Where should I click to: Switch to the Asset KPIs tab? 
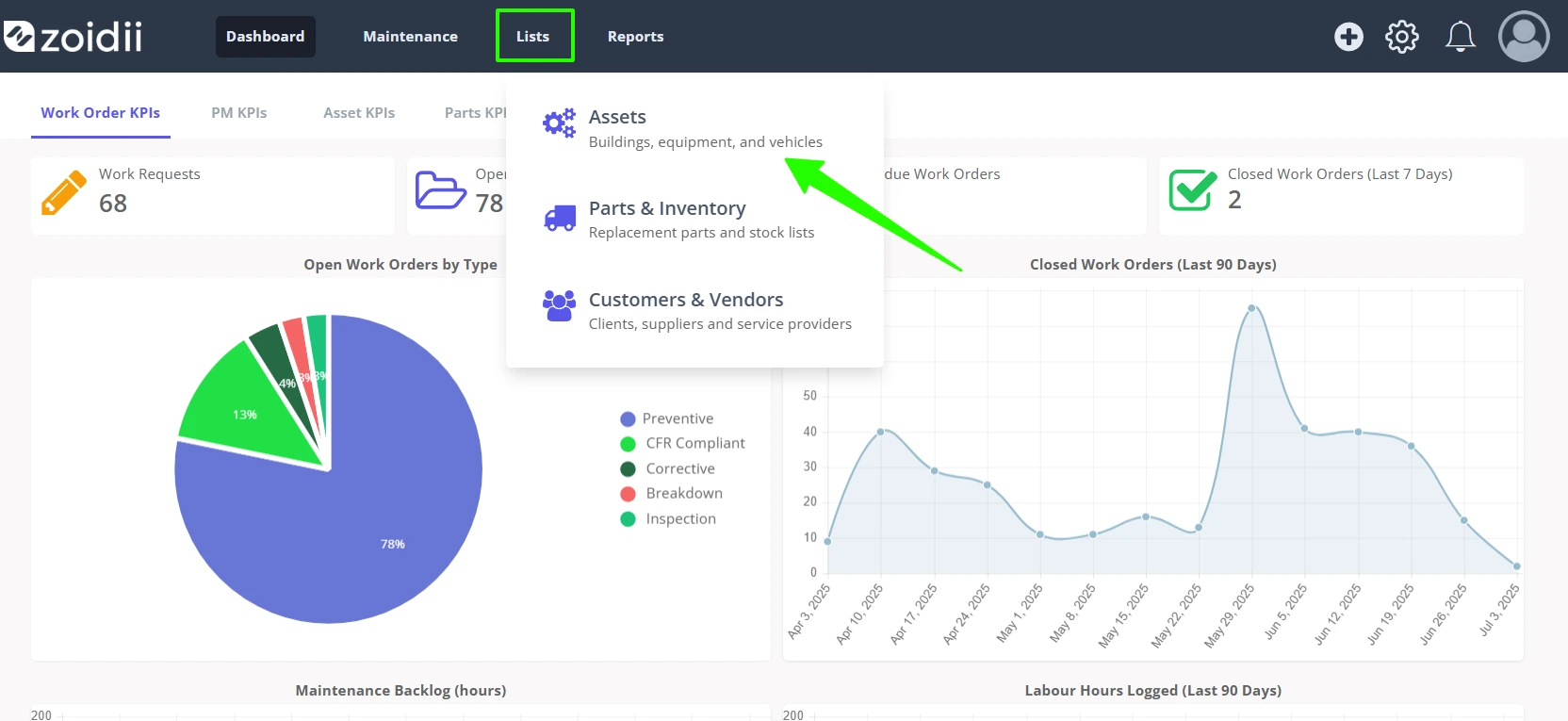[x=359, y=113]
